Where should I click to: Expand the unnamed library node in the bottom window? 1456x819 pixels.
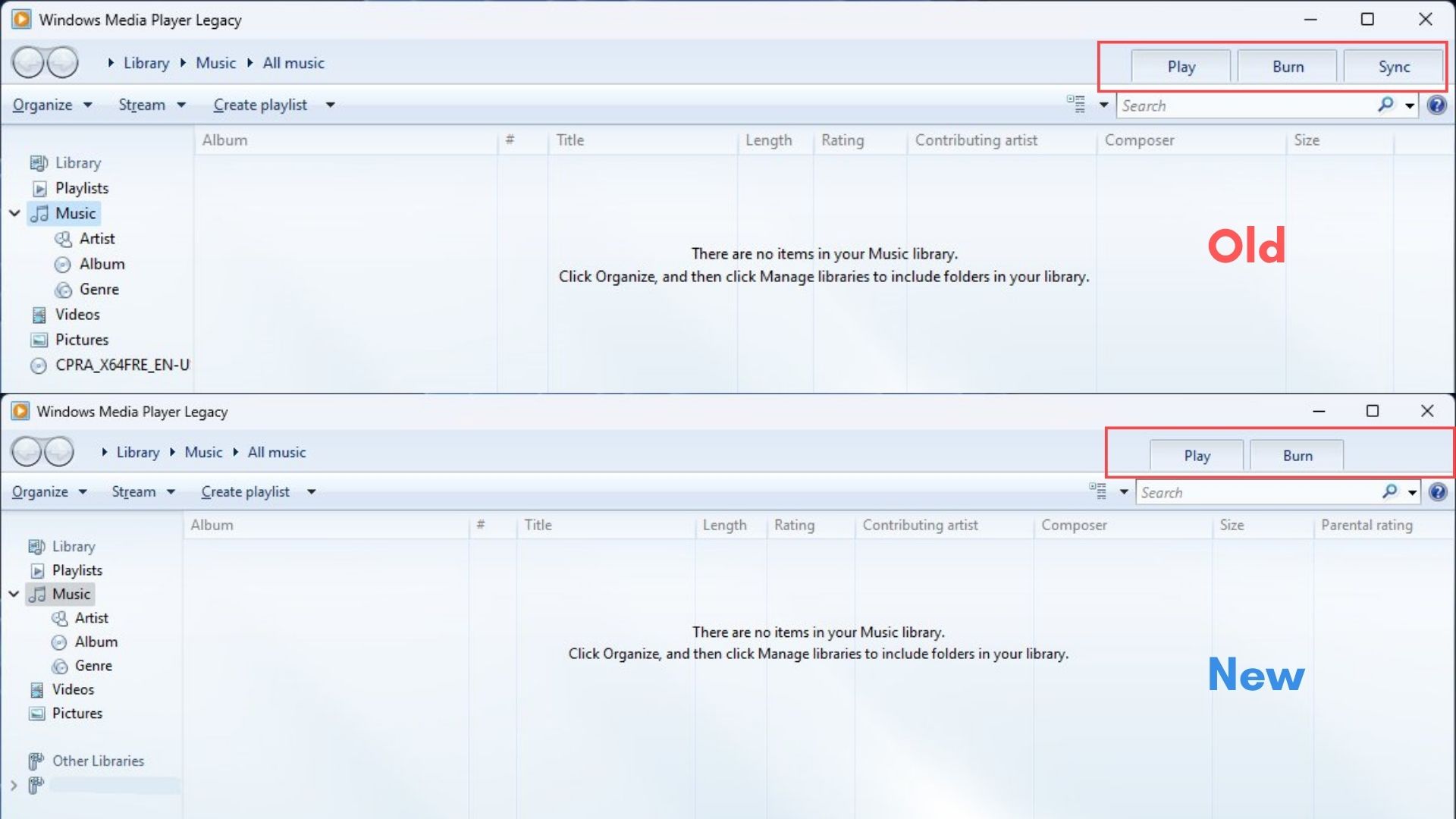(x=14, y=786)
